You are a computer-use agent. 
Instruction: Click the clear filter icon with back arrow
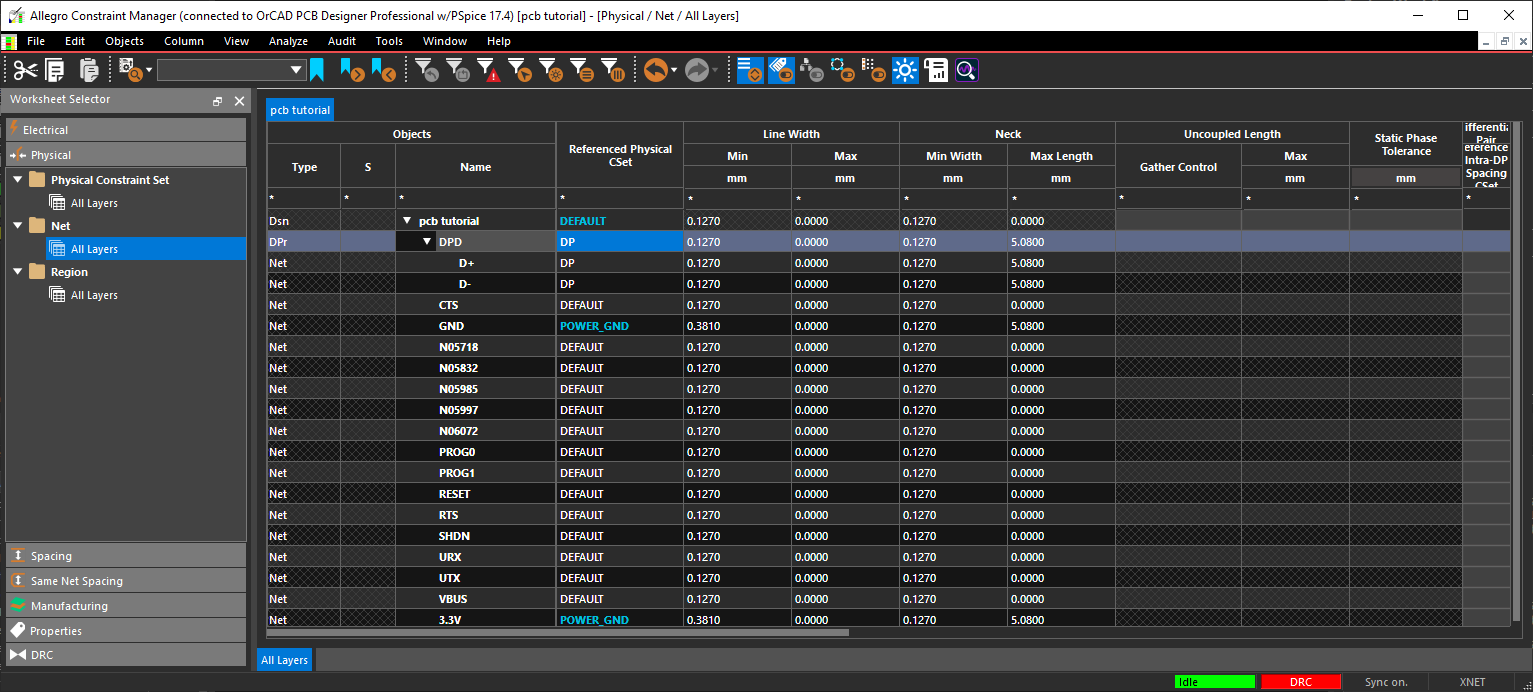pos(427,70)
